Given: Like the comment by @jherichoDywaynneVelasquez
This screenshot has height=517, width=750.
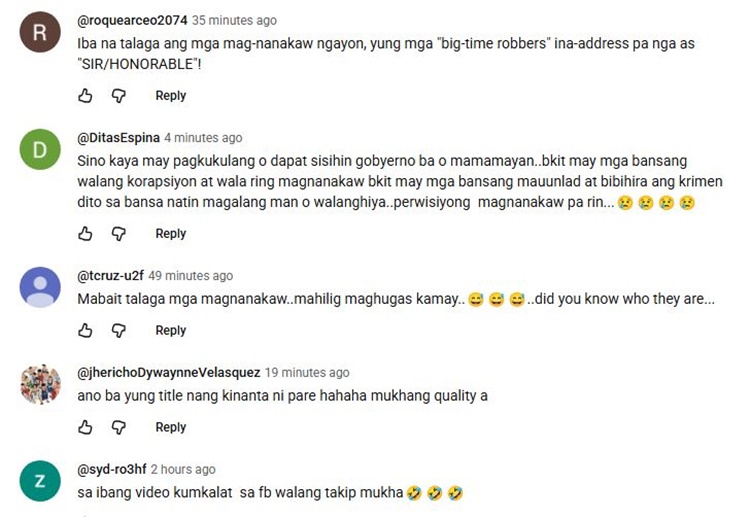Looking at the screenshot, I should (x=85, y=427).
